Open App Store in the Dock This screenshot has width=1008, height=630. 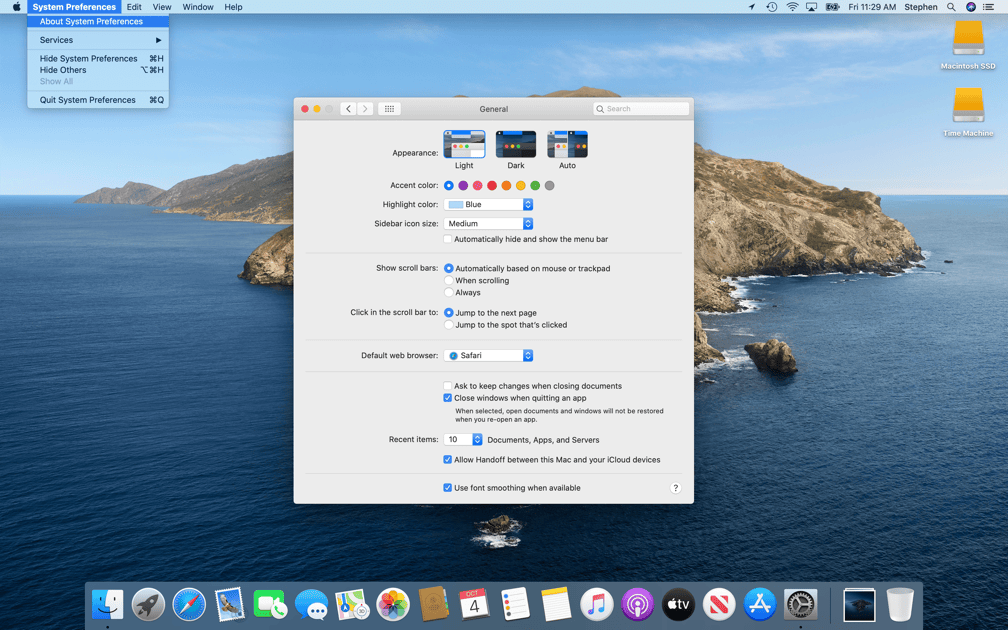pyautogui.click(x=760, y=605)
